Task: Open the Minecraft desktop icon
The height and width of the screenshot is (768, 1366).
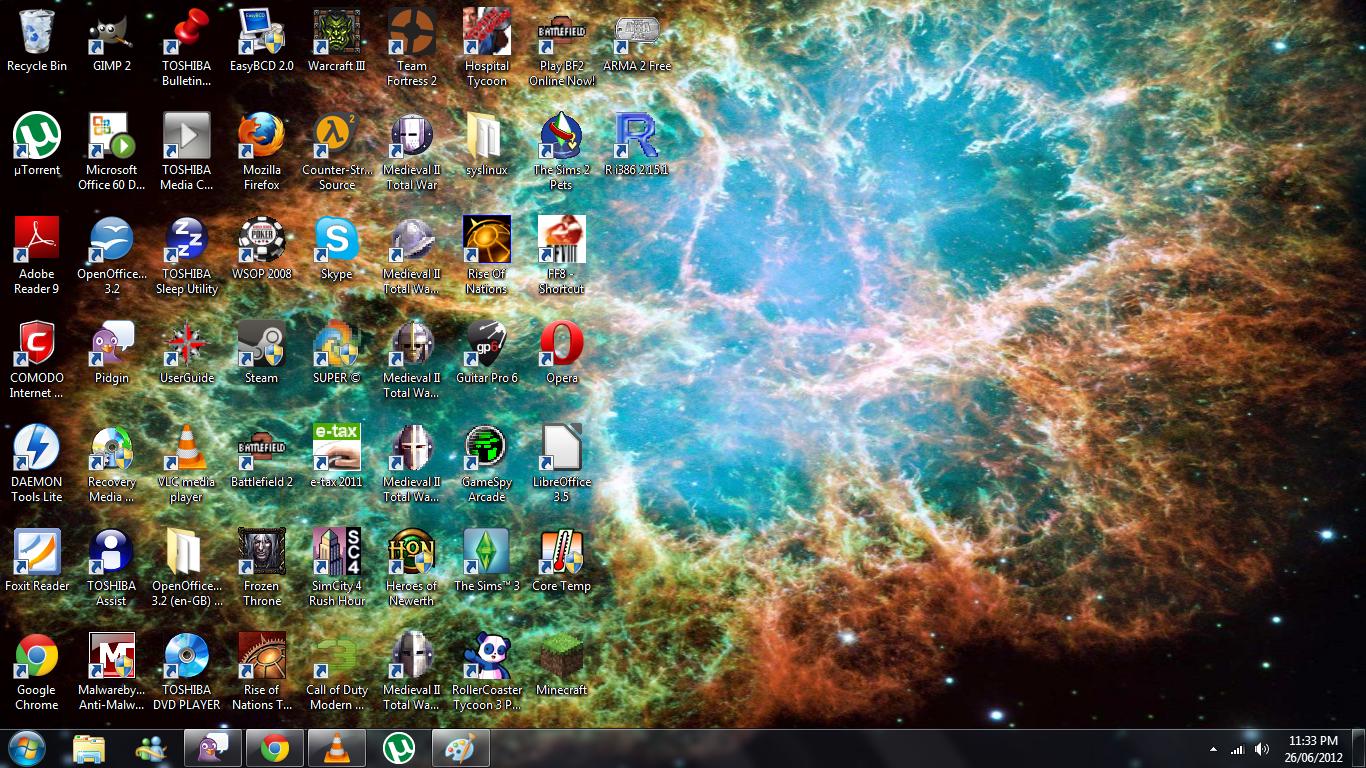Action: click(x=562, y=665)
